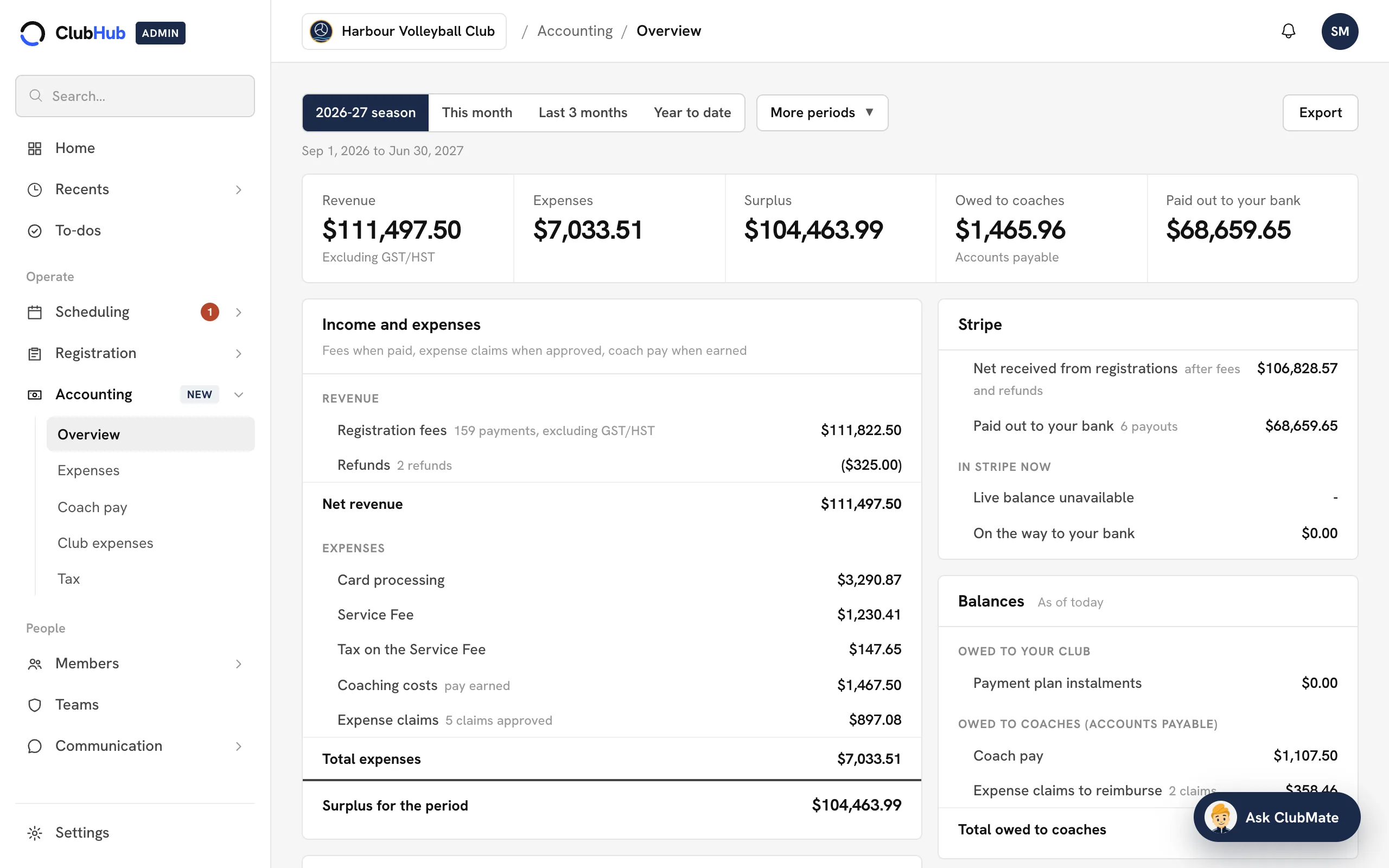Open Ask ClubMate chat

pyautogui.click(x=1277, y=817)
